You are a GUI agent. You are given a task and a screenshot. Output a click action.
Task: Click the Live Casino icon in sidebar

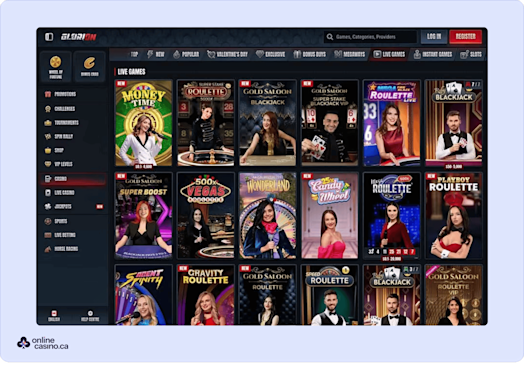[x=48, y=193]
